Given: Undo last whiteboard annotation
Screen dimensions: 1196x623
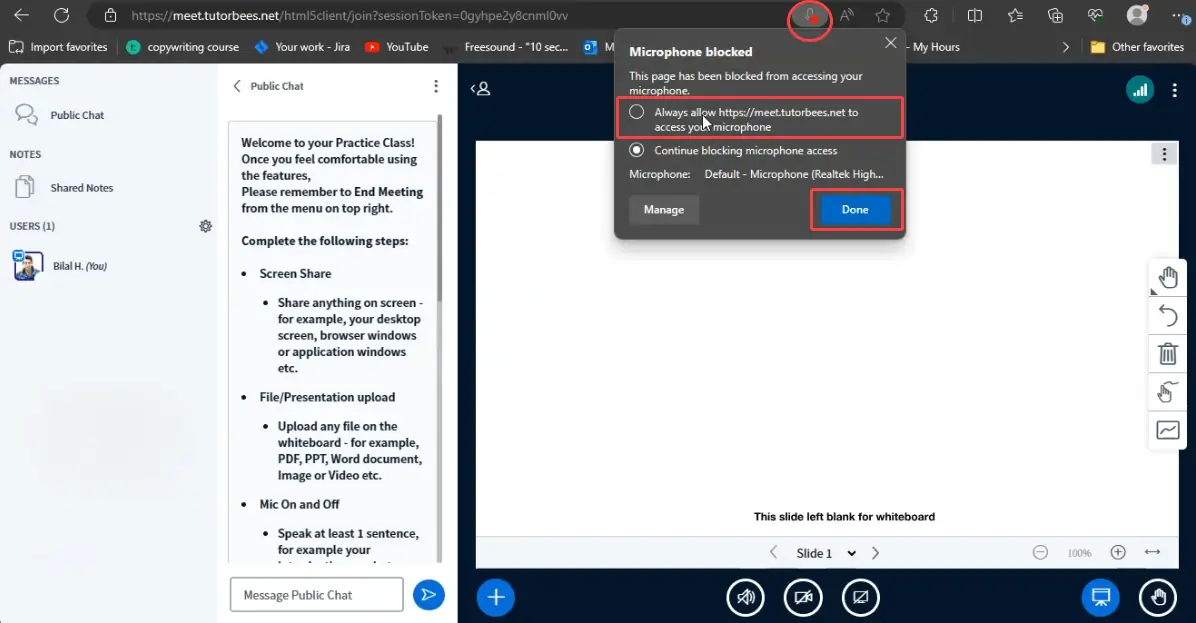Looking at the screenshot, I should click(1167, 316).
